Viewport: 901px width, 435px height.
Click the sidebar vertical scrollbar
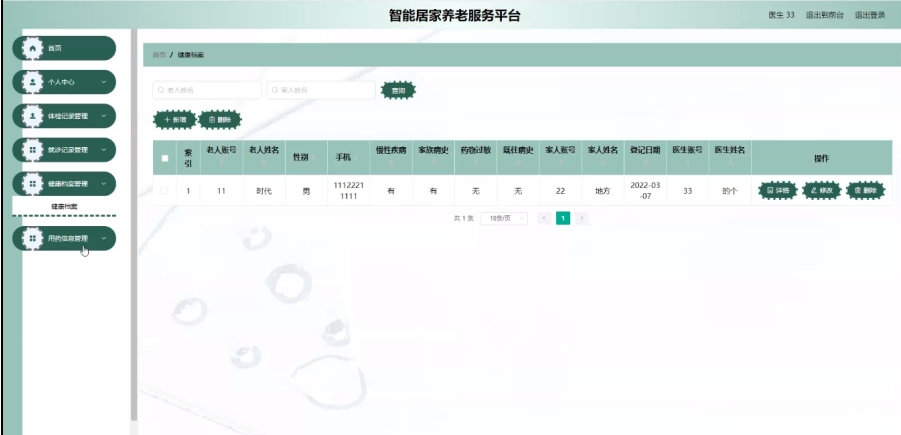point(134,224)
